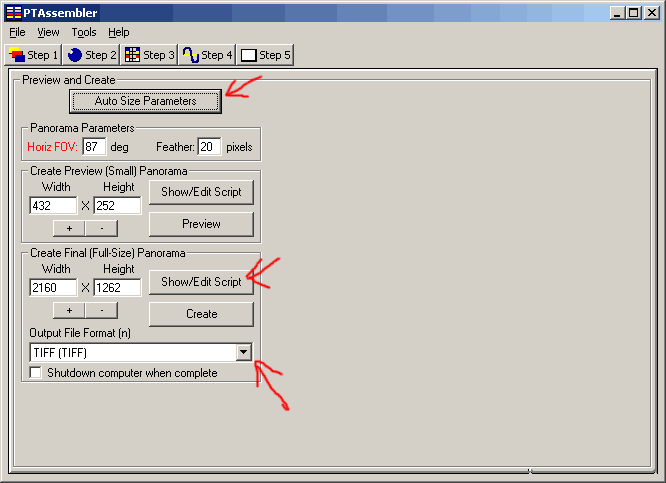Enable Shutdown computer when complete checkbox
The image size is (666, 483).
pyautogui.click(x=37, y=373)
